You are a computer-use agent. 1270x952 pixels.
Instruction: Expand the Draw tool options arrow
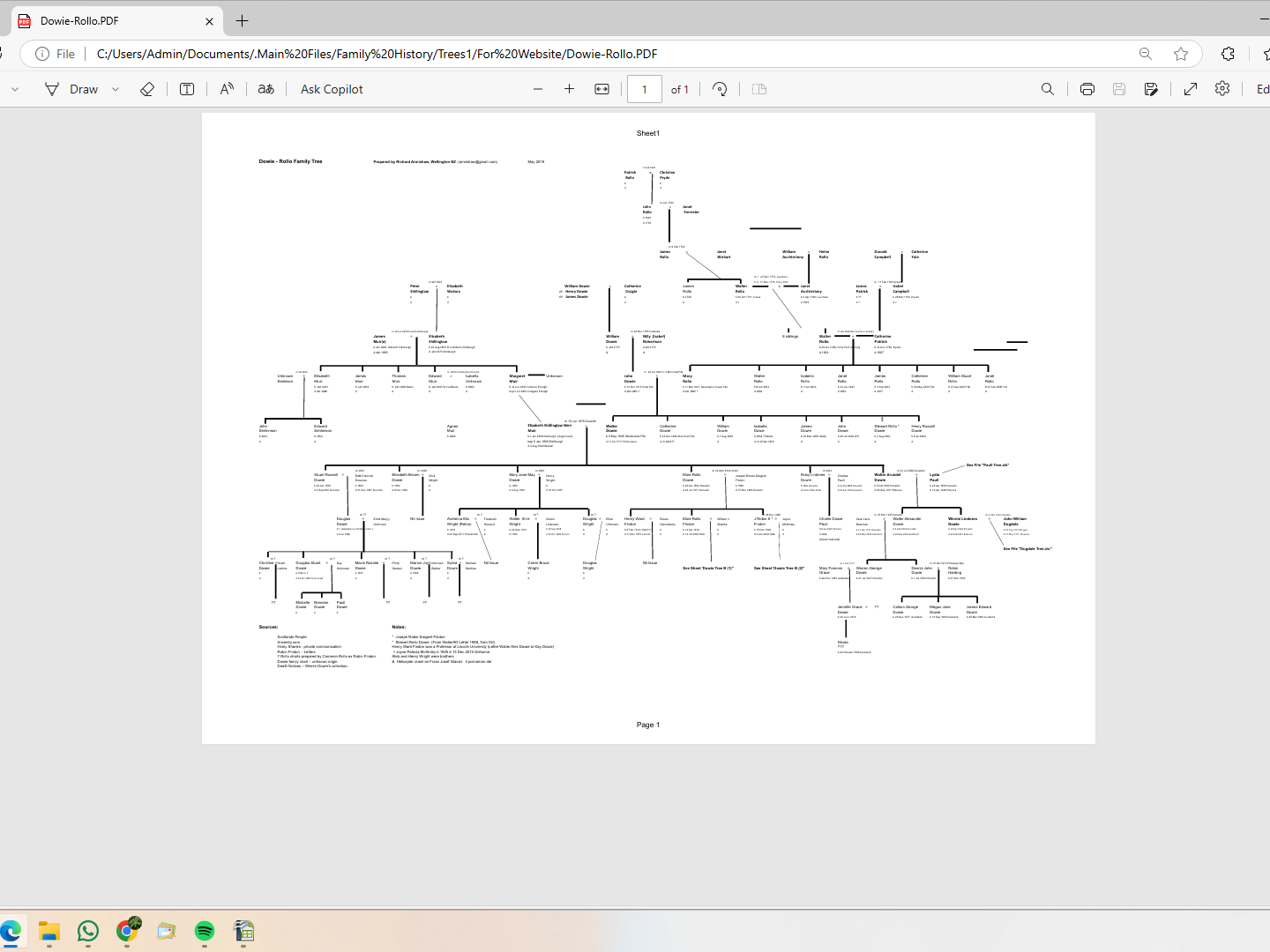[116, 89]
